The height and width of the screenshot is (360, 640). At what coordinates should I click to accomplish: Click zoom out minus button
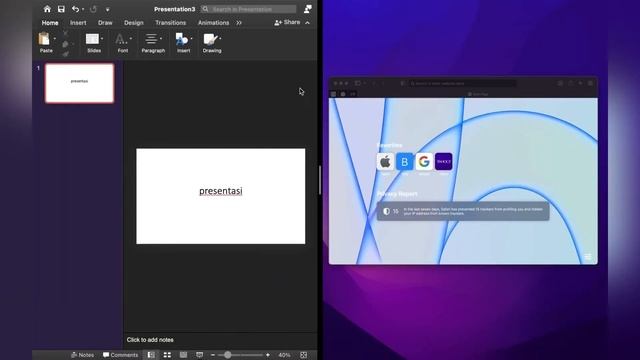pyautogui.click(x=213, y=355)
